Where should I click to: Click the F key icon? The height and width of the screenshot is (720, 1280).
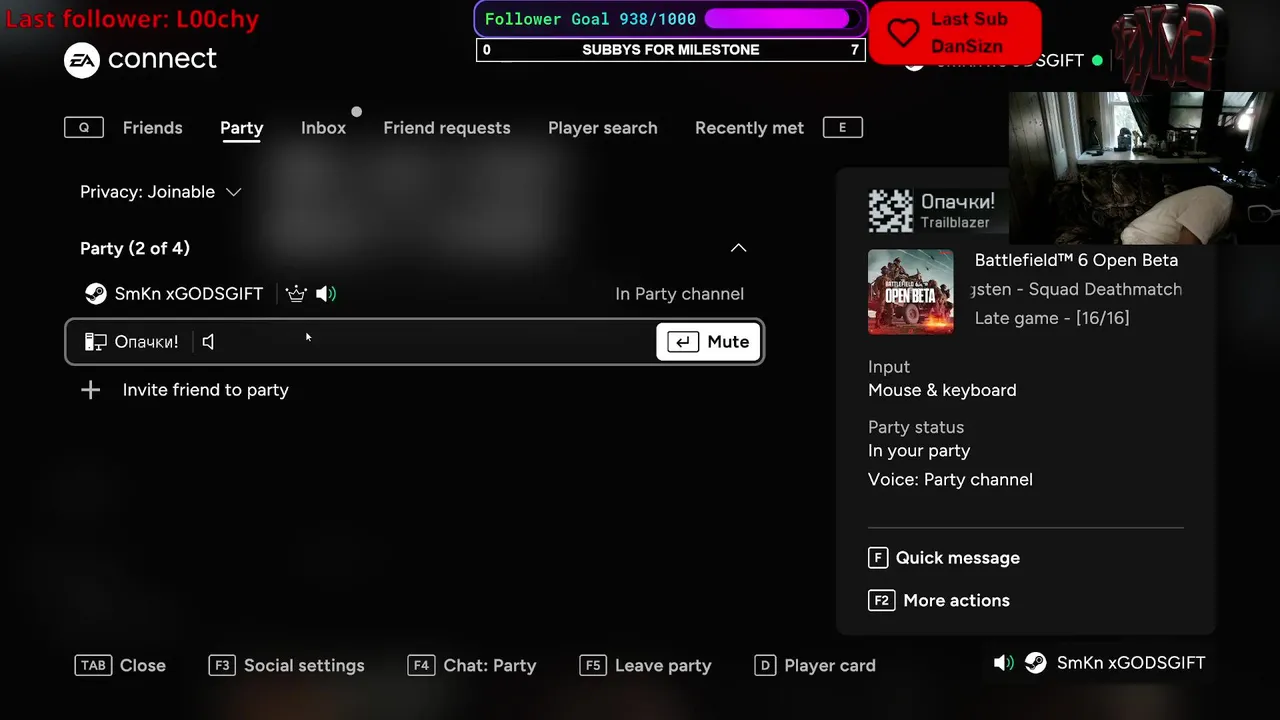tap(878, 558)
